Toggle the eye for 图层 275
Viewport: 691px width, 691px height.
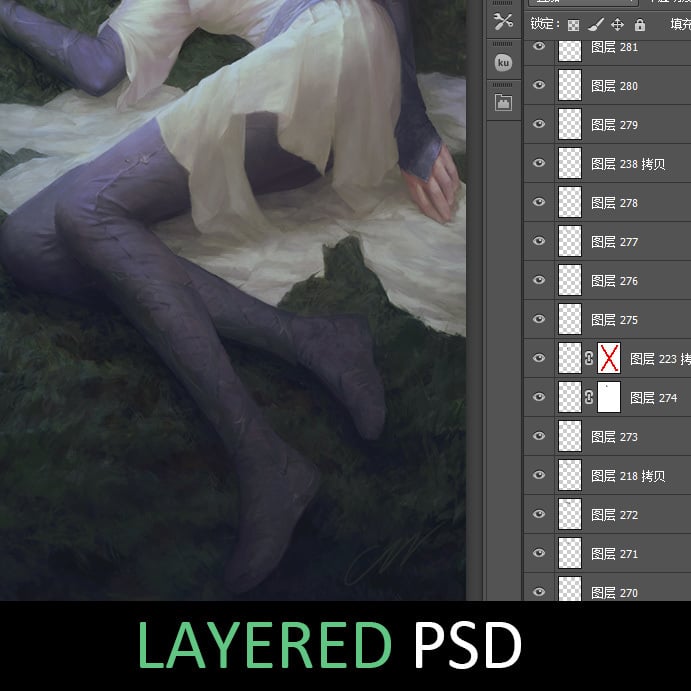[x=539, y=319]
